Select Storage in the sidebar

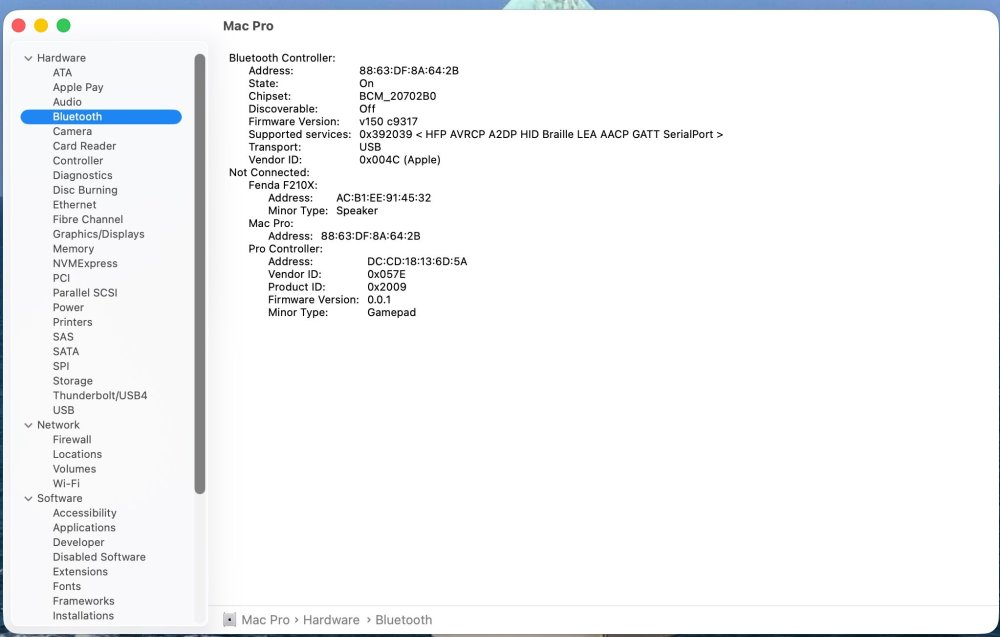(x=73, y=381)
